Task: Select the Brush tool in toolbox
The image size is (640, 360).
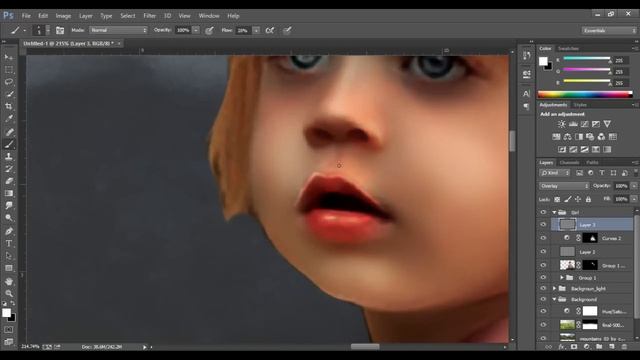Action: 9,144
